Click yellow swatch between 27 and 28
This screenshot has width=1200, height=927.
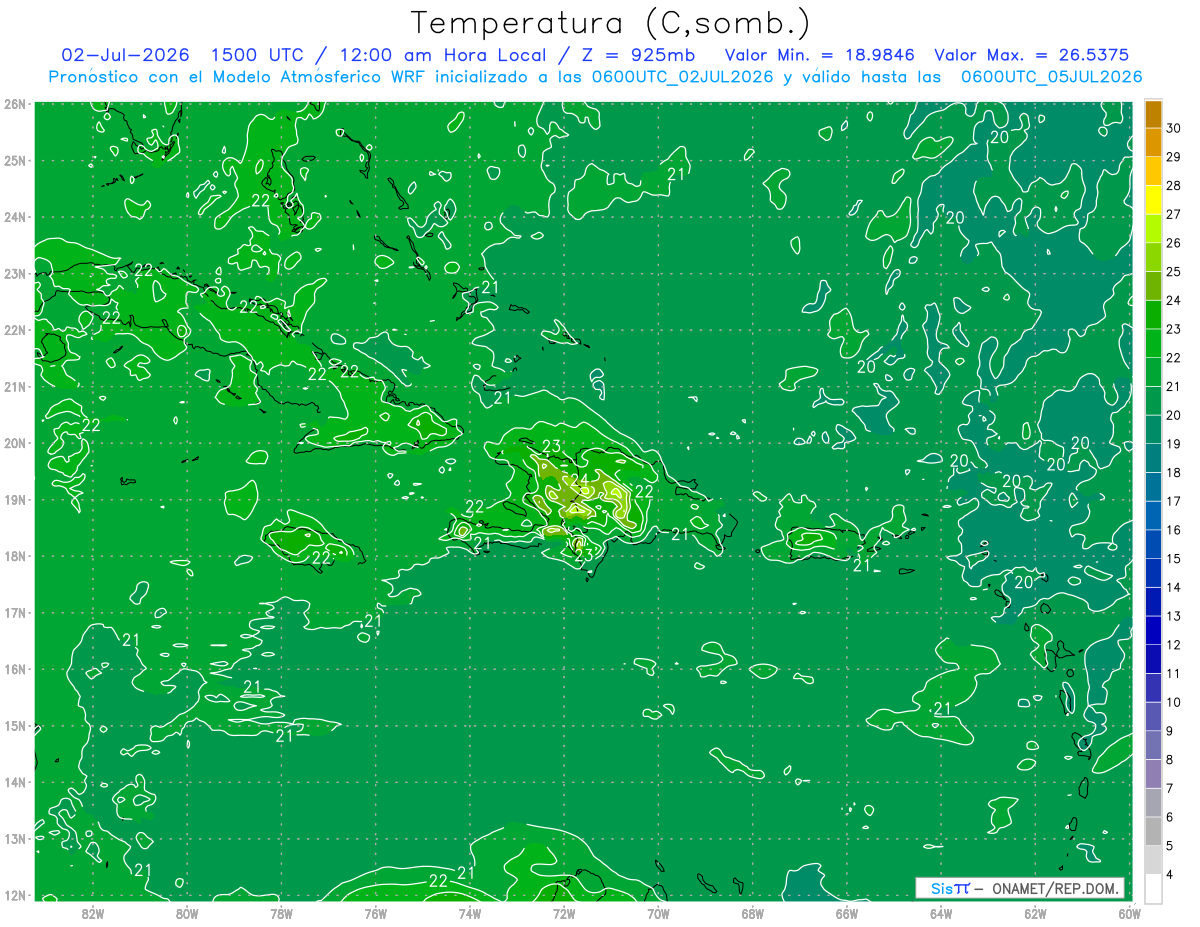point(1153,200)
